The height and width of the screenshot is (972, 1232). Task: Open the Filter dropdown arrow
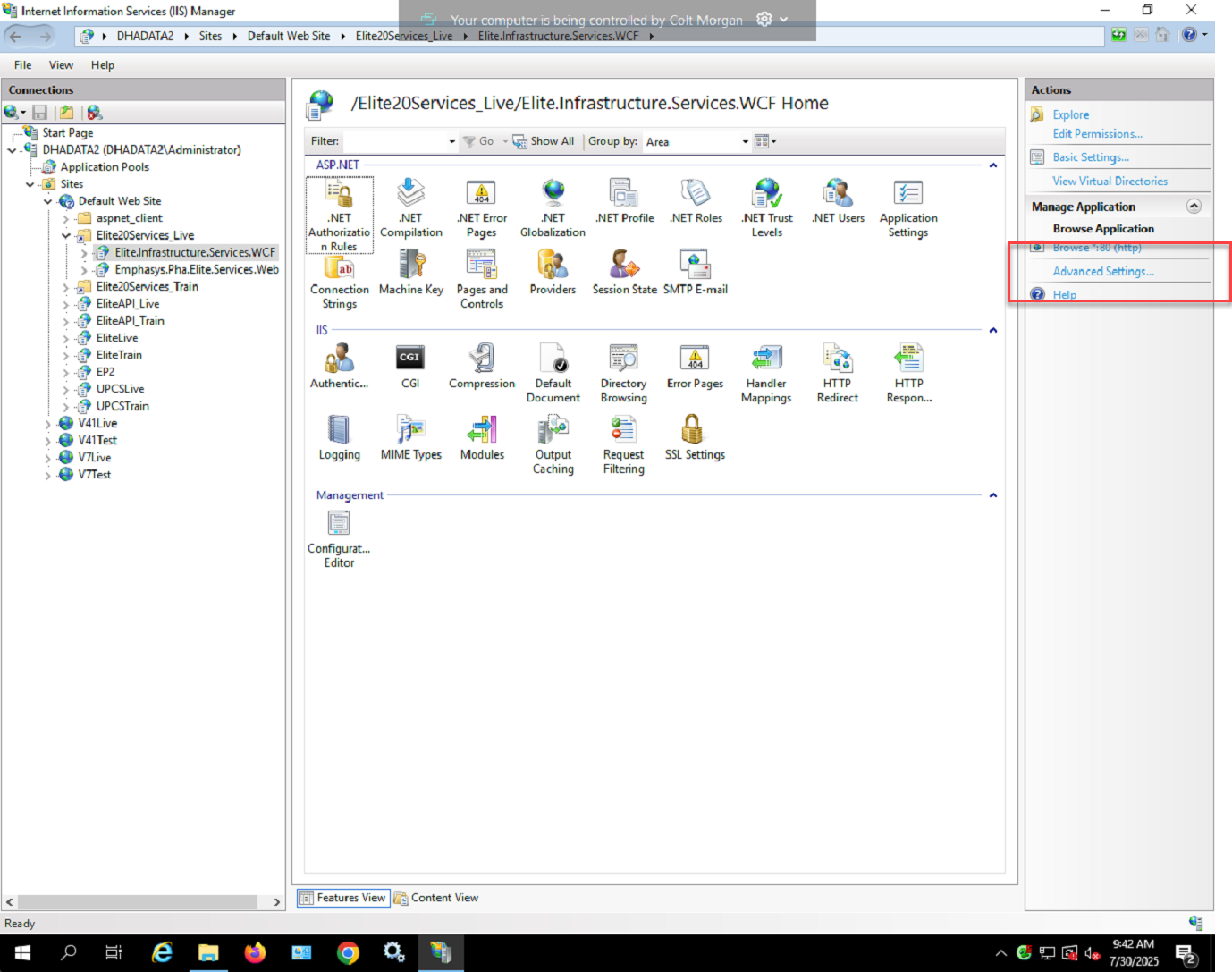(451, 141)
